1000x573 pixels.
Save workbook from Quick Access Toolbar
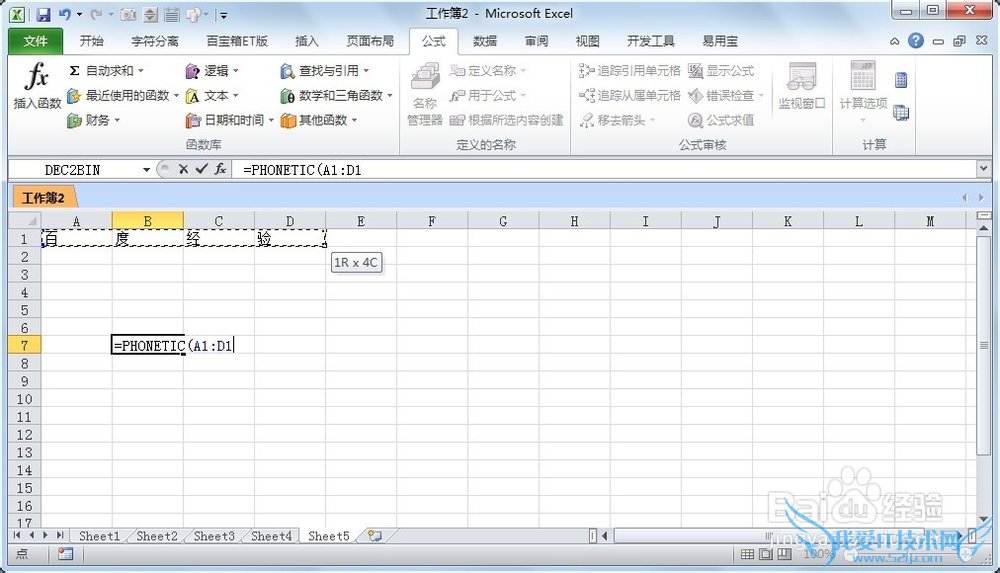pyautogui.click(x=43, y=14)
